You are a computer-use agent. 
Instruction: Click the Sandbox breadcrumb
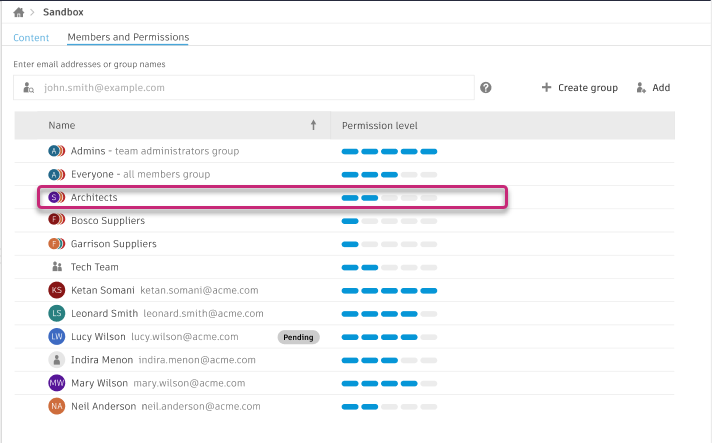63,12
